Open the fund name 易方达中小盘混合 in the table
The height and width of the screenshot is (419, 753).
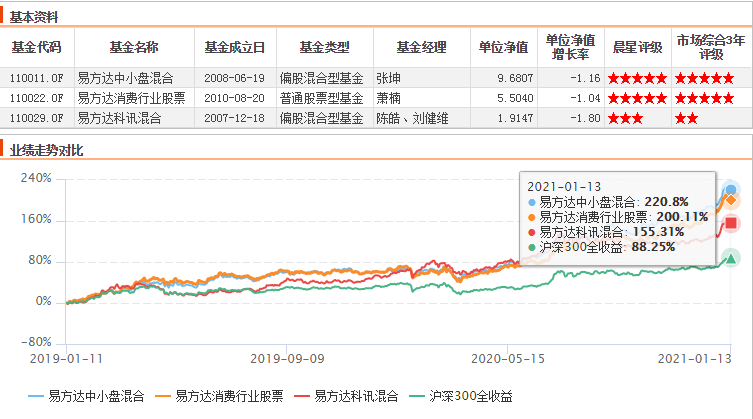point(125,78)
